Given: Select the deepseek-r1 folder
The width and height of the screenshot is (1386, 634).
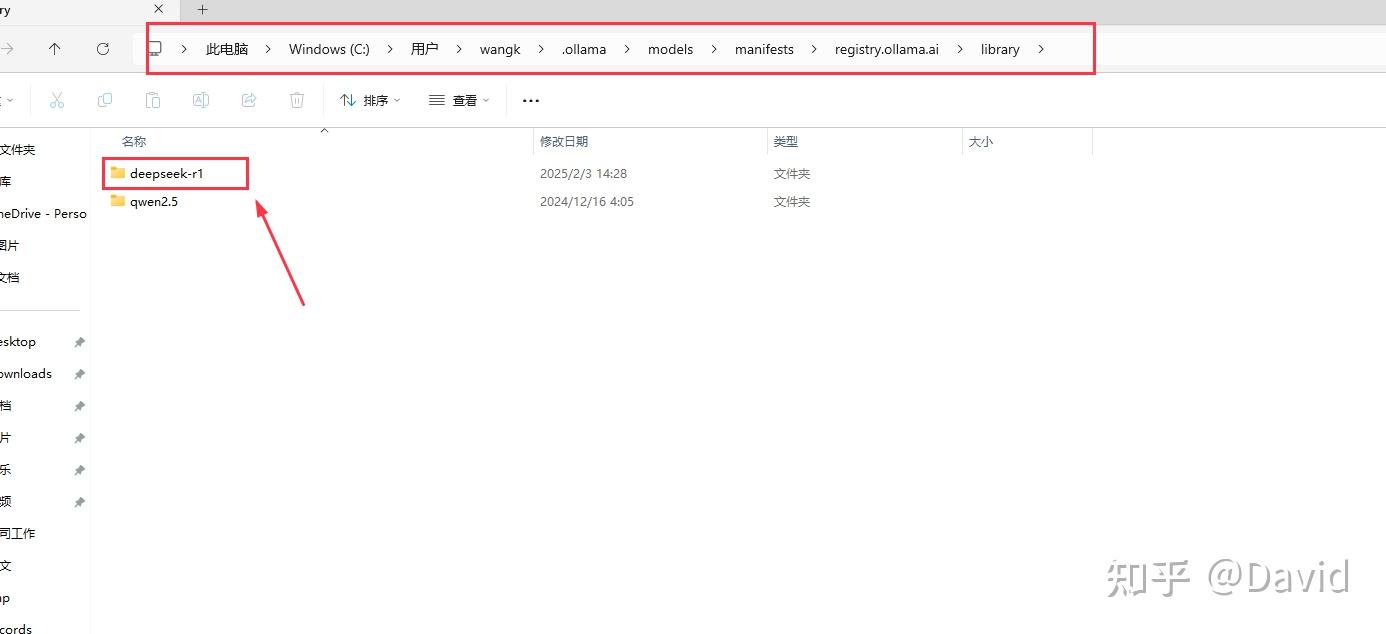Looking at the screenshot, I should point(166,173).
